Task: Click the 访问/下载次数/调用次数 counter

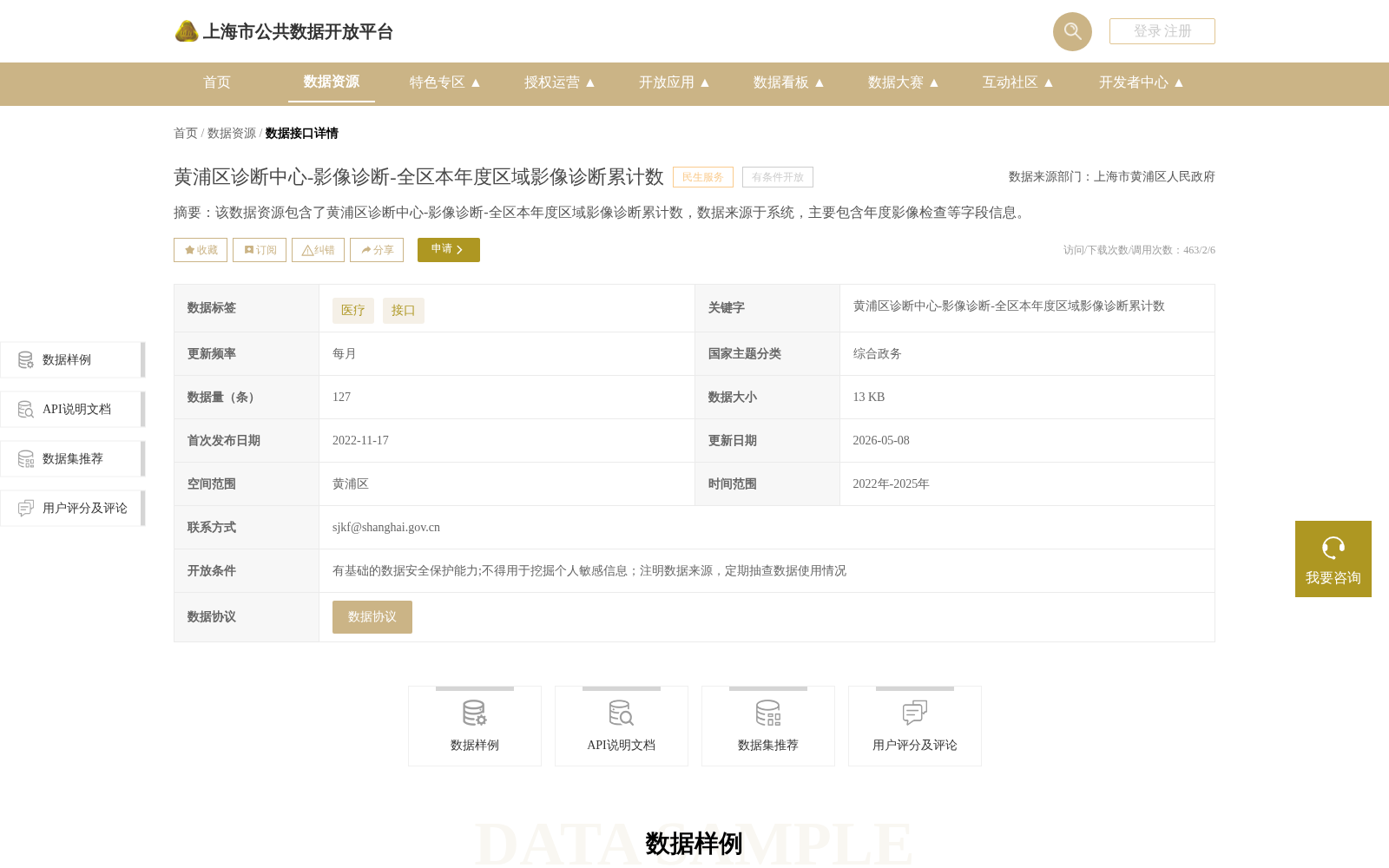Action: click(x=1139, y=250)
